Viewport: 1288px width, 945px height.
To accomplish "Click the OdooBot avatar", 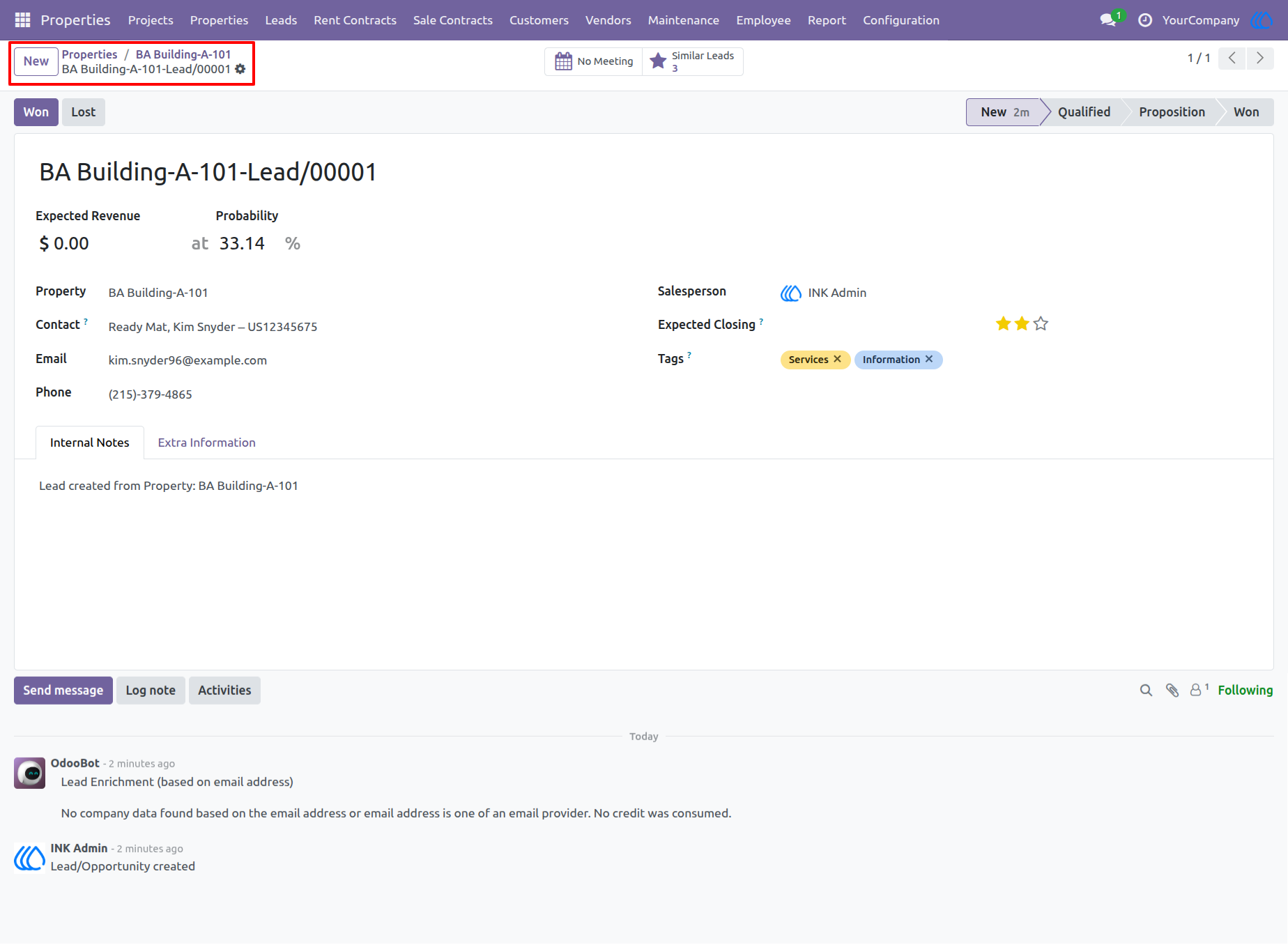I will click(x=30, y=773).
